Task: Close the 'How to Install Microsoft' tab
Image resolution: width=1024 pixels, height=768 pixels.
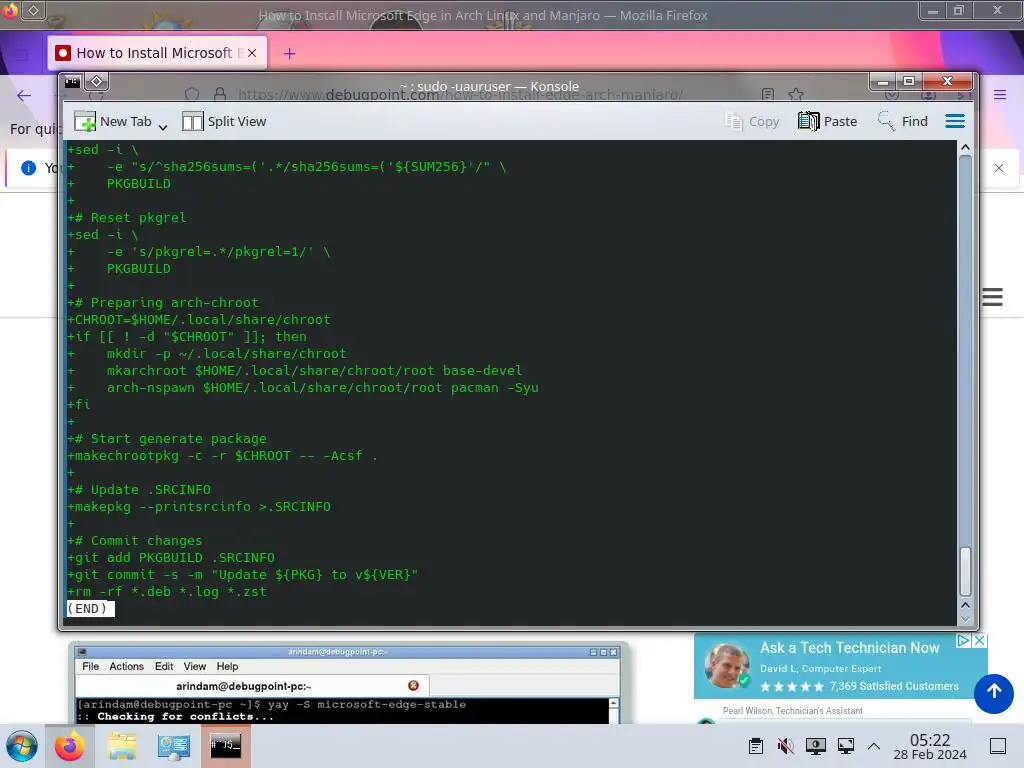Action: (252, 53)
